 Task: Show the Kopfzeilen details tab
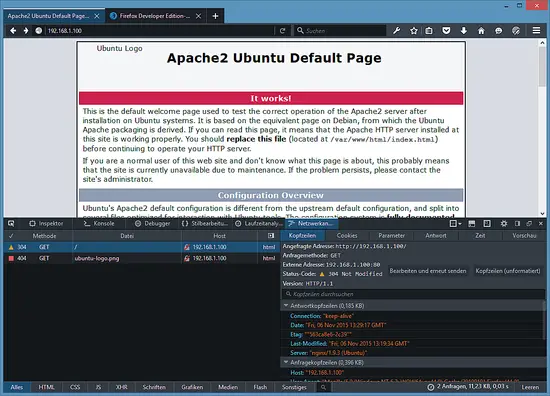[302, 236]
